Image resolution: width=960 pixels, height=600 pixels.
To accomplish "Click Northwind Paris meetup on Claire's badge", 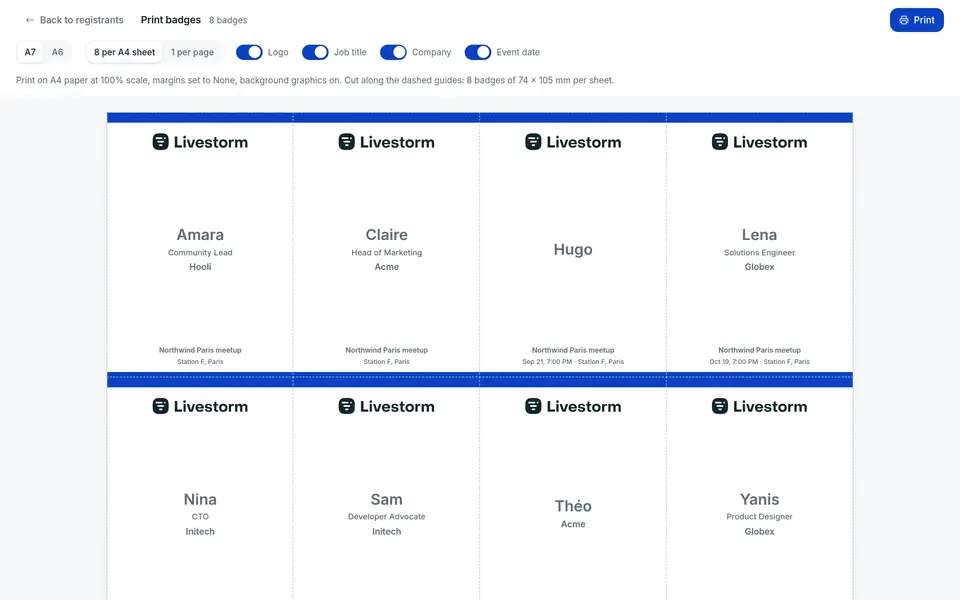I will [386, 350].
